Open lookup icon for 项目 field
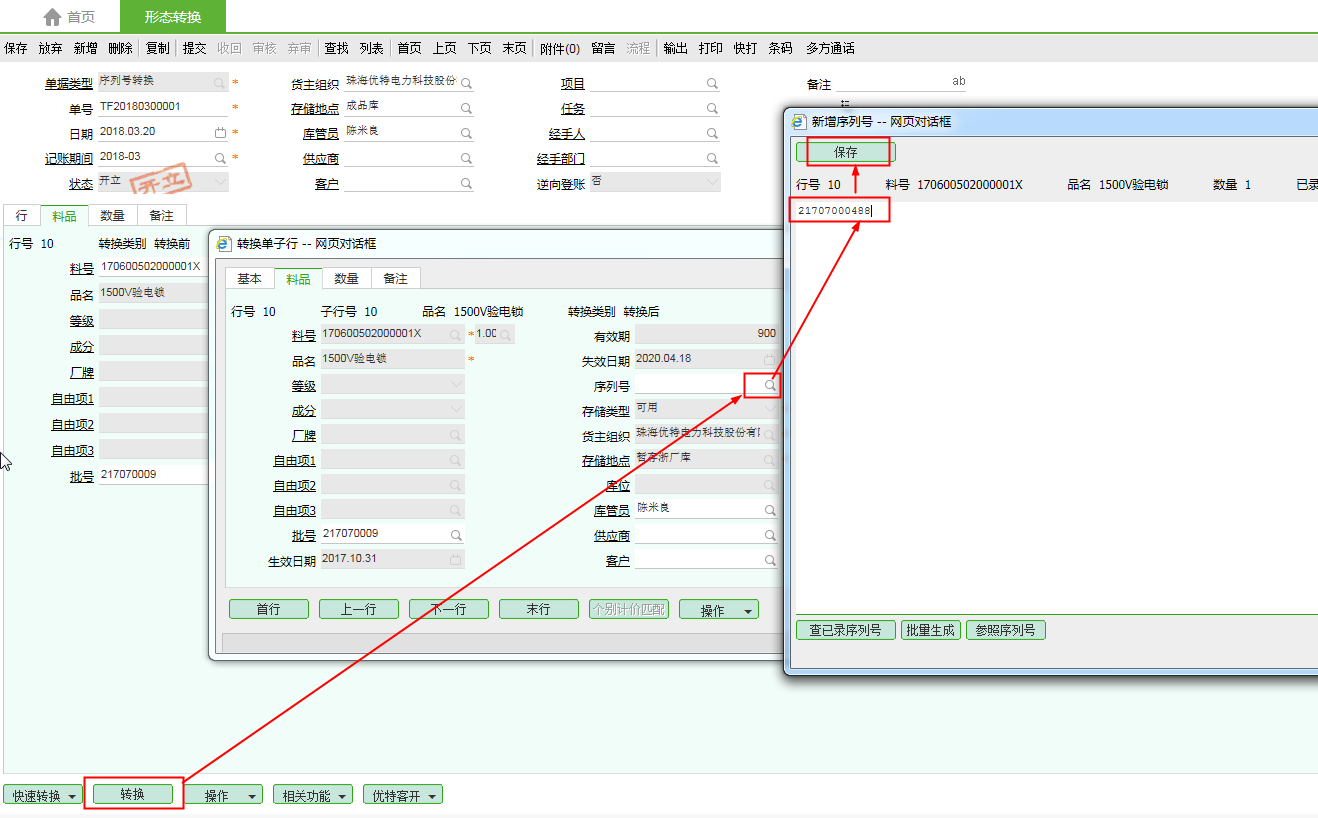Image resolution: width=1318 pixels, height=818 pixels. coord(712,83)
